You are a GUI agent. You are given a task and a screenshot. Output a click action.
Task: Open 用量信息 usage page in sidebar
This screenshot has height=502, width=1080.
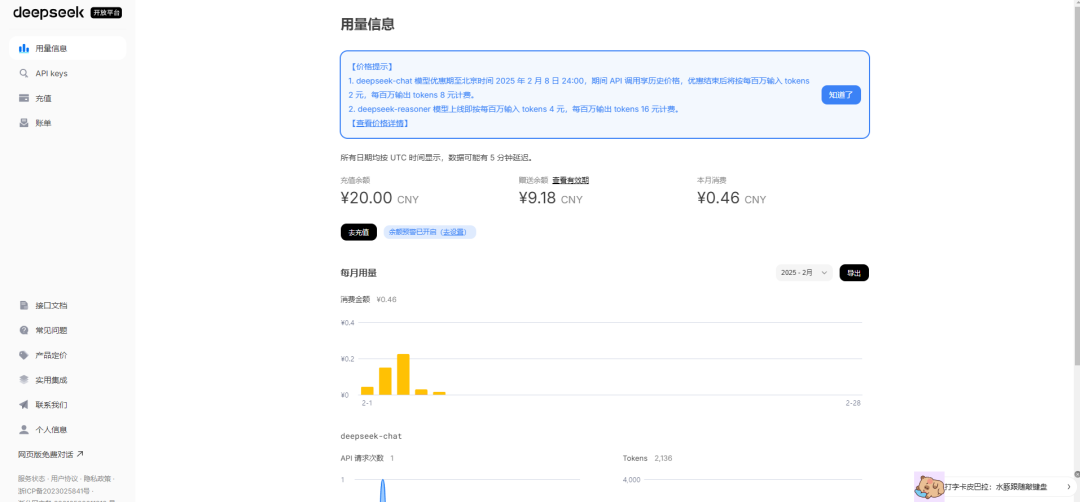coord(68,48)
